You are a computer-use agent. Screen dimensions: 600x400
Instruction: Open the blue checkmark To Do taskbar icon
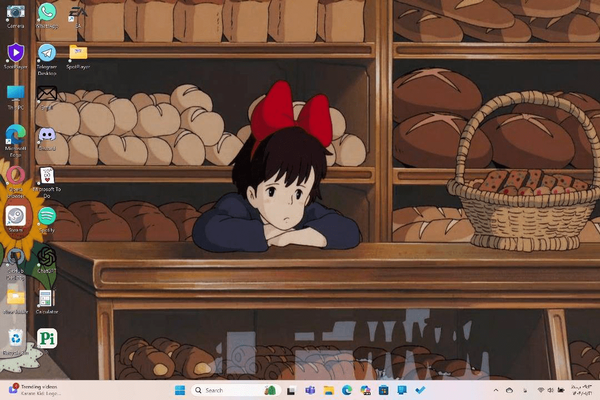420,390
